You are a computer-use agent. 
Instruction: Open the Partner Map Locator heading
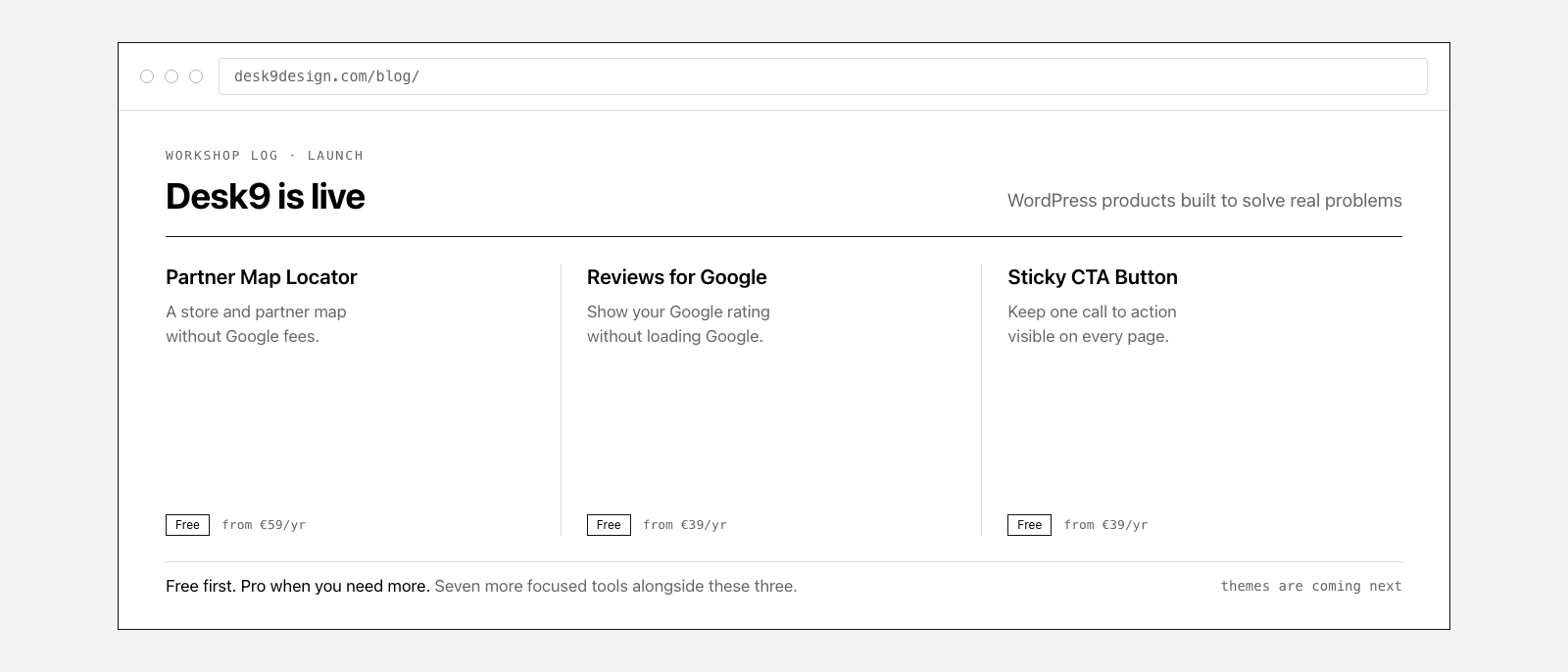click(262, 277)
